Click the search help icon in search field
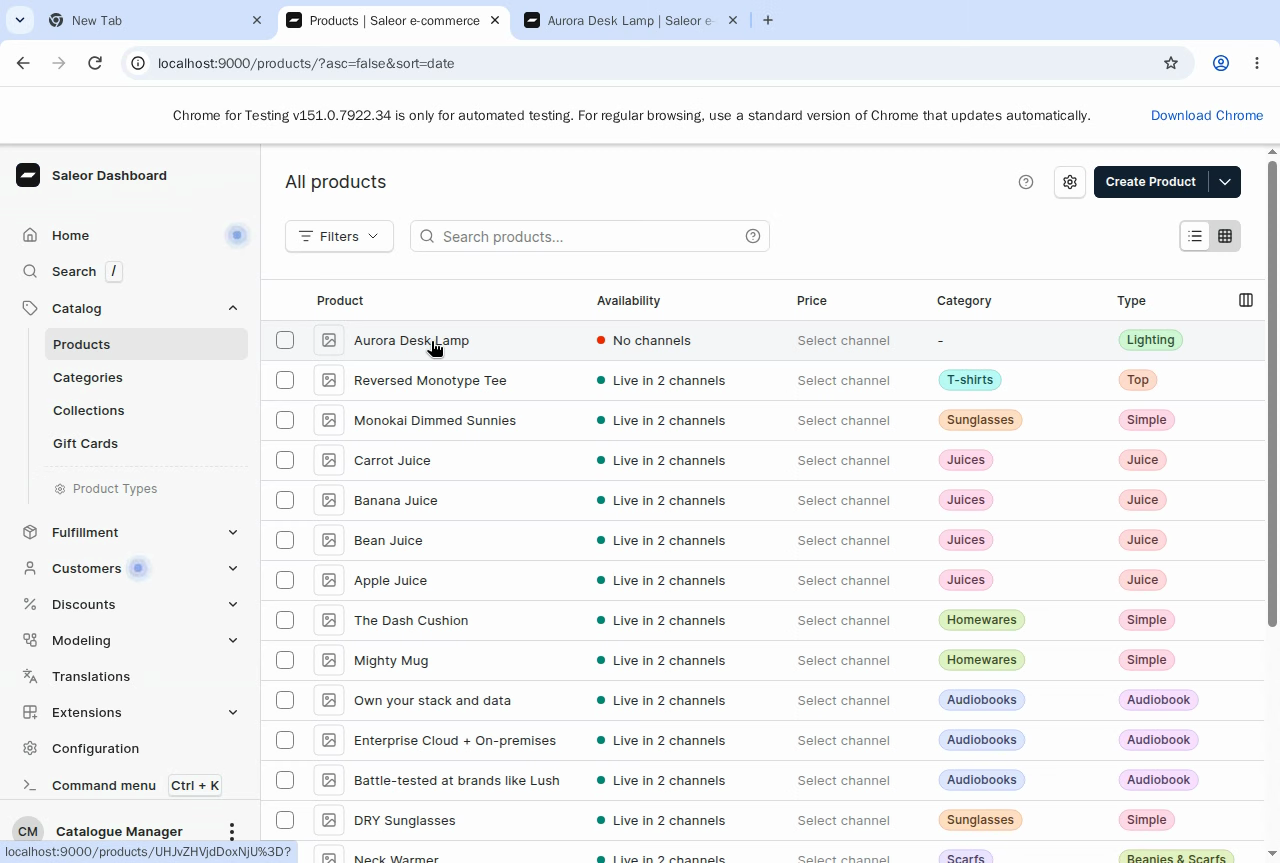 click(753, 236)
